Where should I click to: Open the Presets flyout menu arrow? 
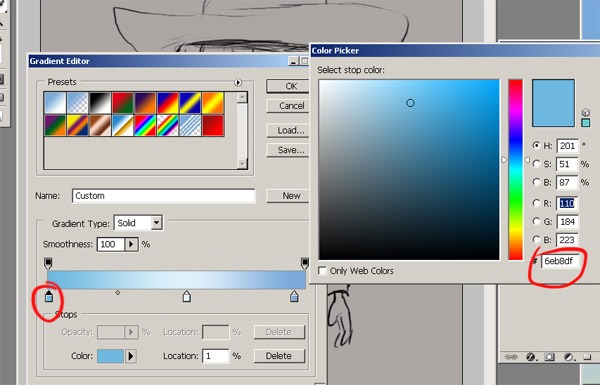pyautogui.click(x=238, y=82)
